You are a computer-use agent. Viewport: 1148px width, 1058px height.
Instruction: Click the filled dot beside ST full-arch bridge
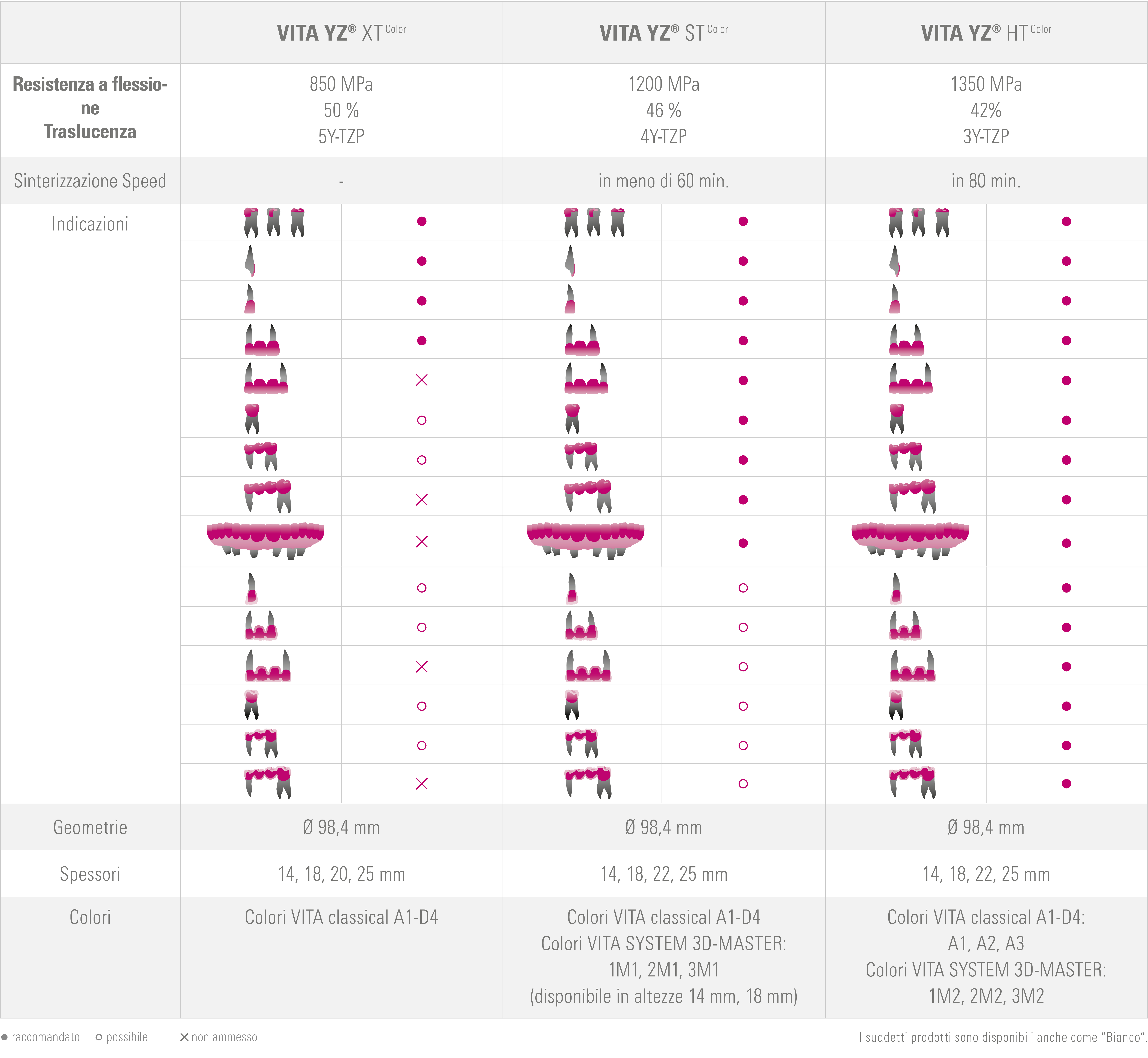[743, 543]
